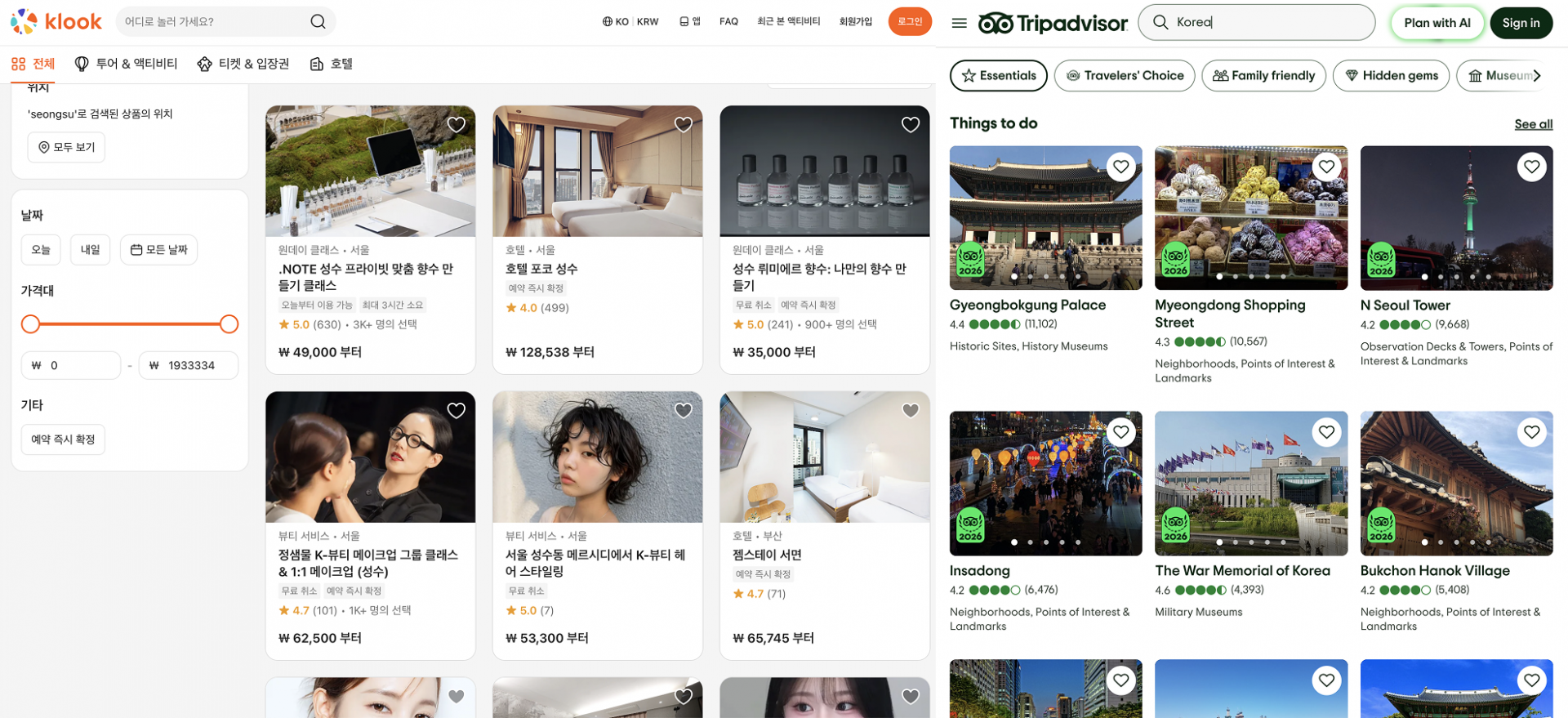Save N Seoul Tower with heart icon

(1532, 167)
